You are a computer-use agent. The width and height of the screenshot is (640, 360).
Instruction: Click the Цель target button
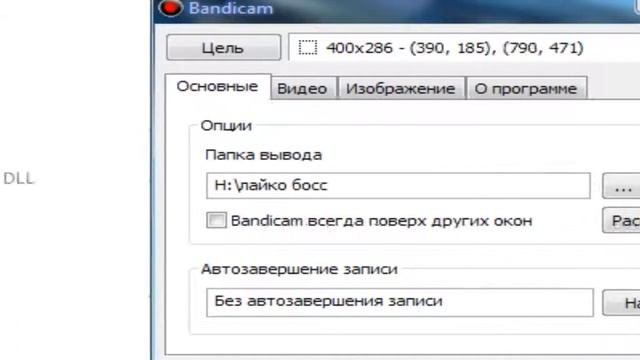pyautogui.click(x=224, y=48)
